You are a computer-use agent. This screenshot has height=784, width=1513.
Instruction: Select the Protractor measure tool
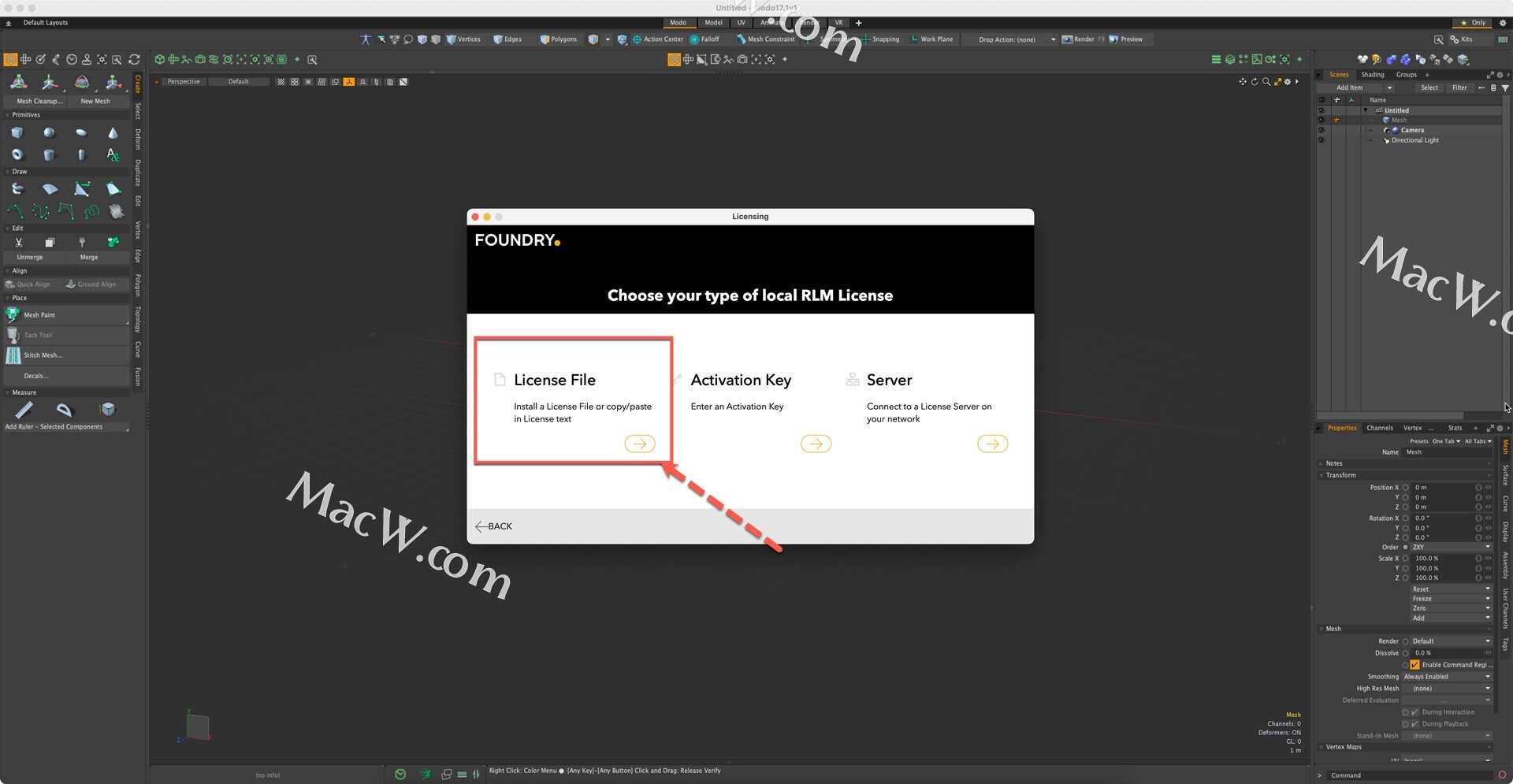64,410
